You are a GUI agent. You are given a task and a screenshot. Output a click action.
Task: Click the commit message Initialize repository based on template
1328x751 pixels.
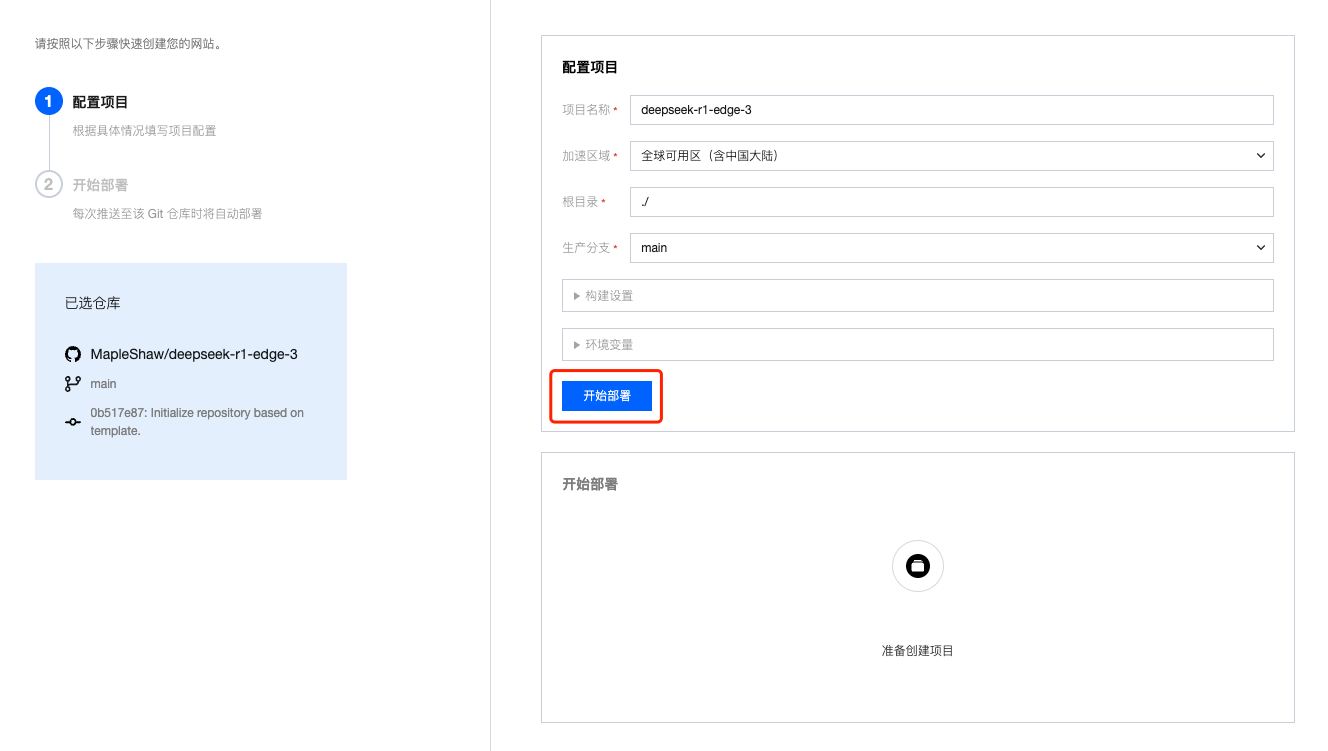pos(196,421)
